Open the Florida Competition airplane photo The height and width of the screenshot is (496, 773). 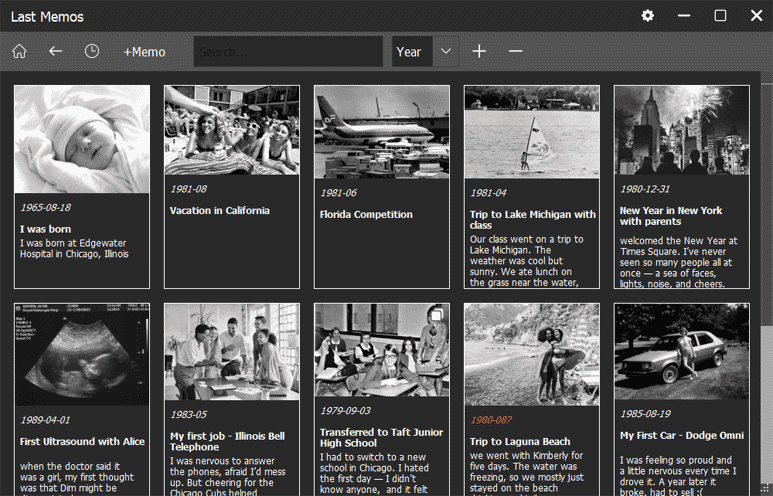tap(381, 132)
